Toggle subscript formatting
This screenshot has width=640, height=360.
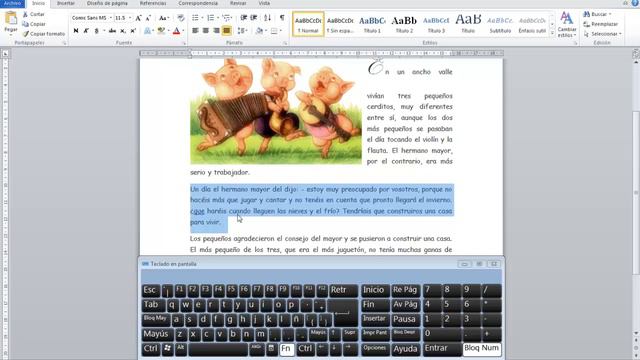(123, 31)
